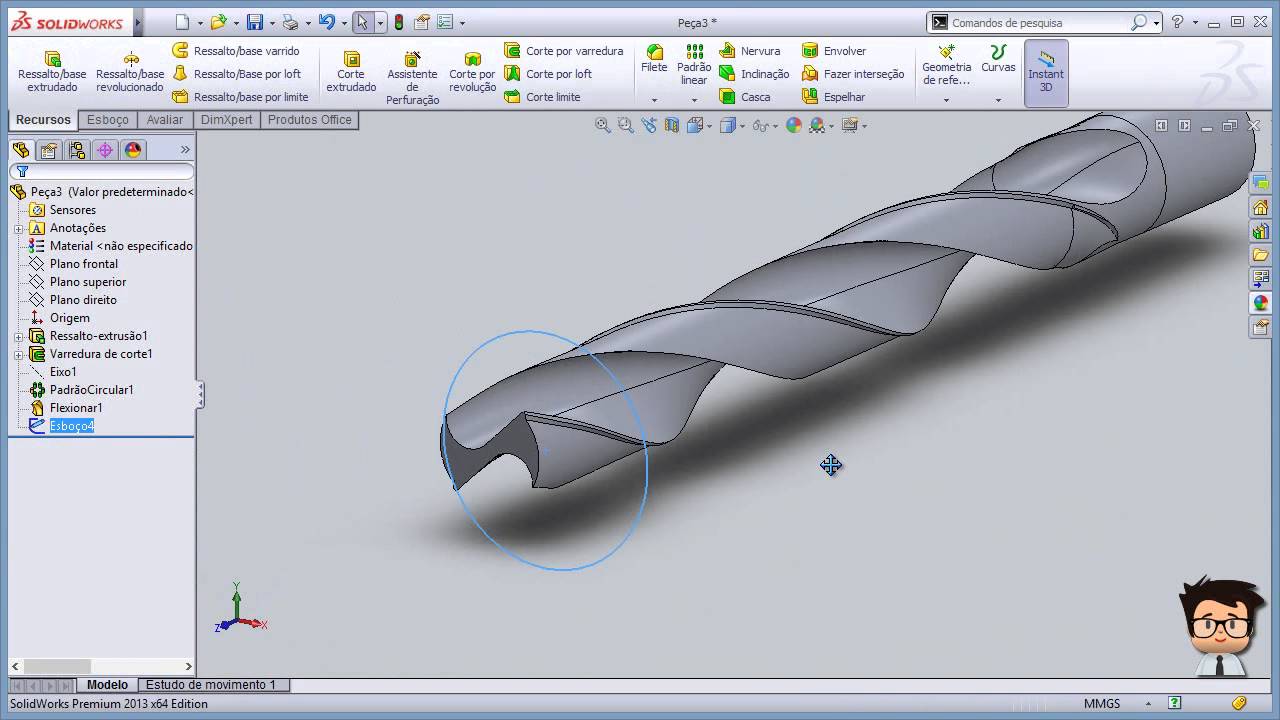
Task: Select the Nervura command
Action: point(749,51)
